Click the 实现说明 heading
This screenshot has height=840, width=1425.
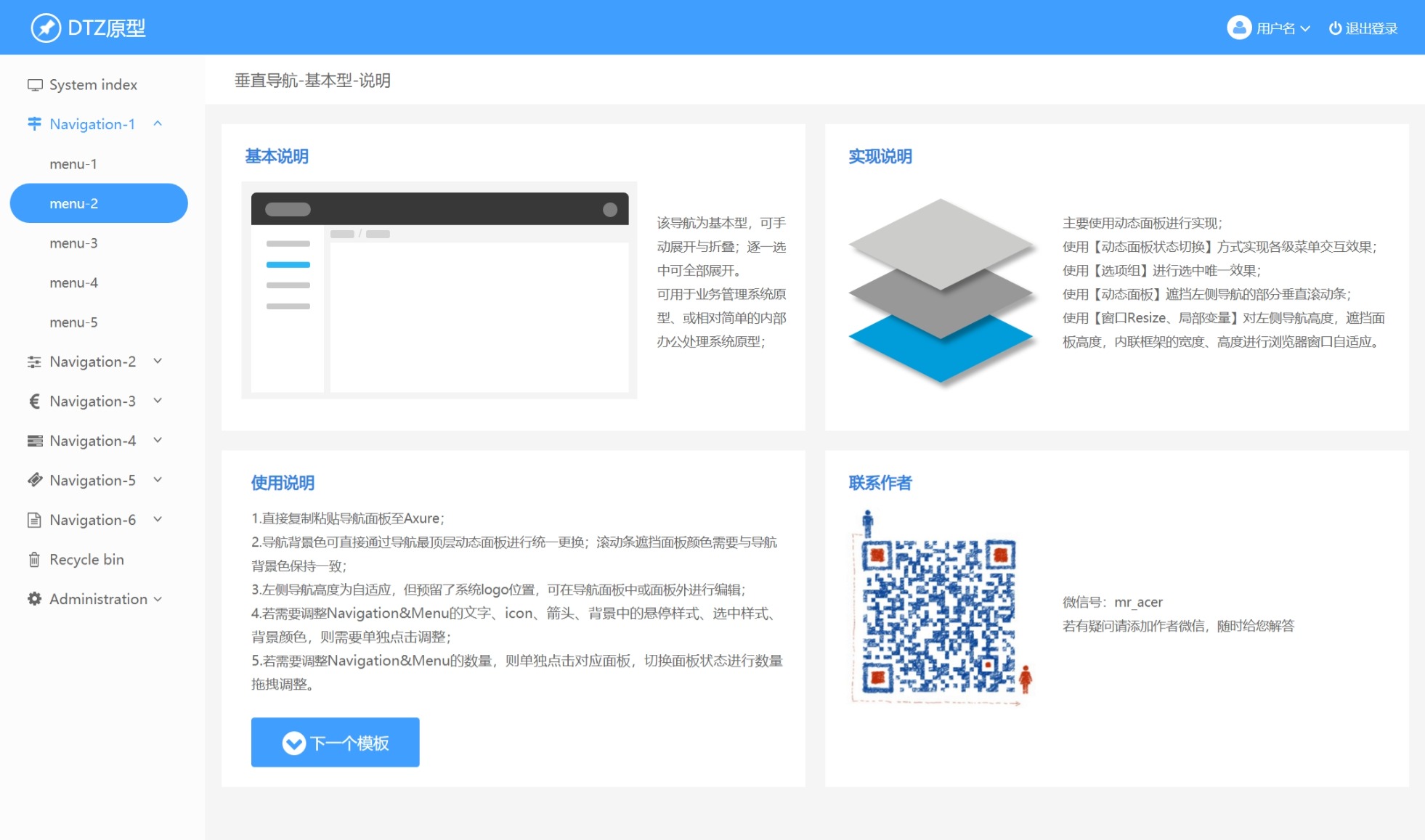(x=880, y=156)
